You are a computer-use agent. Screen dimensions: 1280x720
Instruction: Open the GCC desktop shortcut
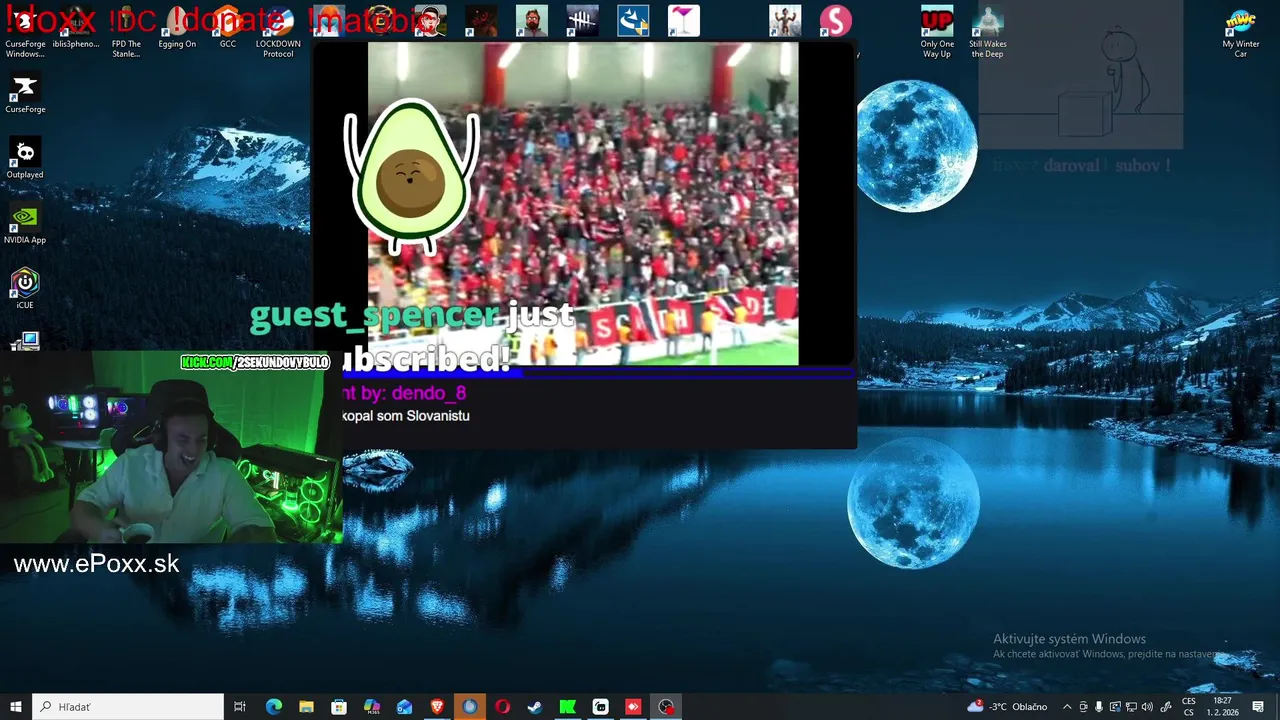[228, 28]
